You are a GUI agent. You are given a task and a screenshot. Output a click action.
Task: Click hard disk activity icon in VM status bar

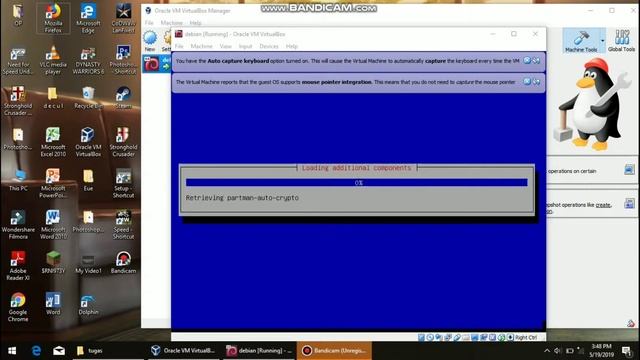pyautogui.click(x=421, y=337)
